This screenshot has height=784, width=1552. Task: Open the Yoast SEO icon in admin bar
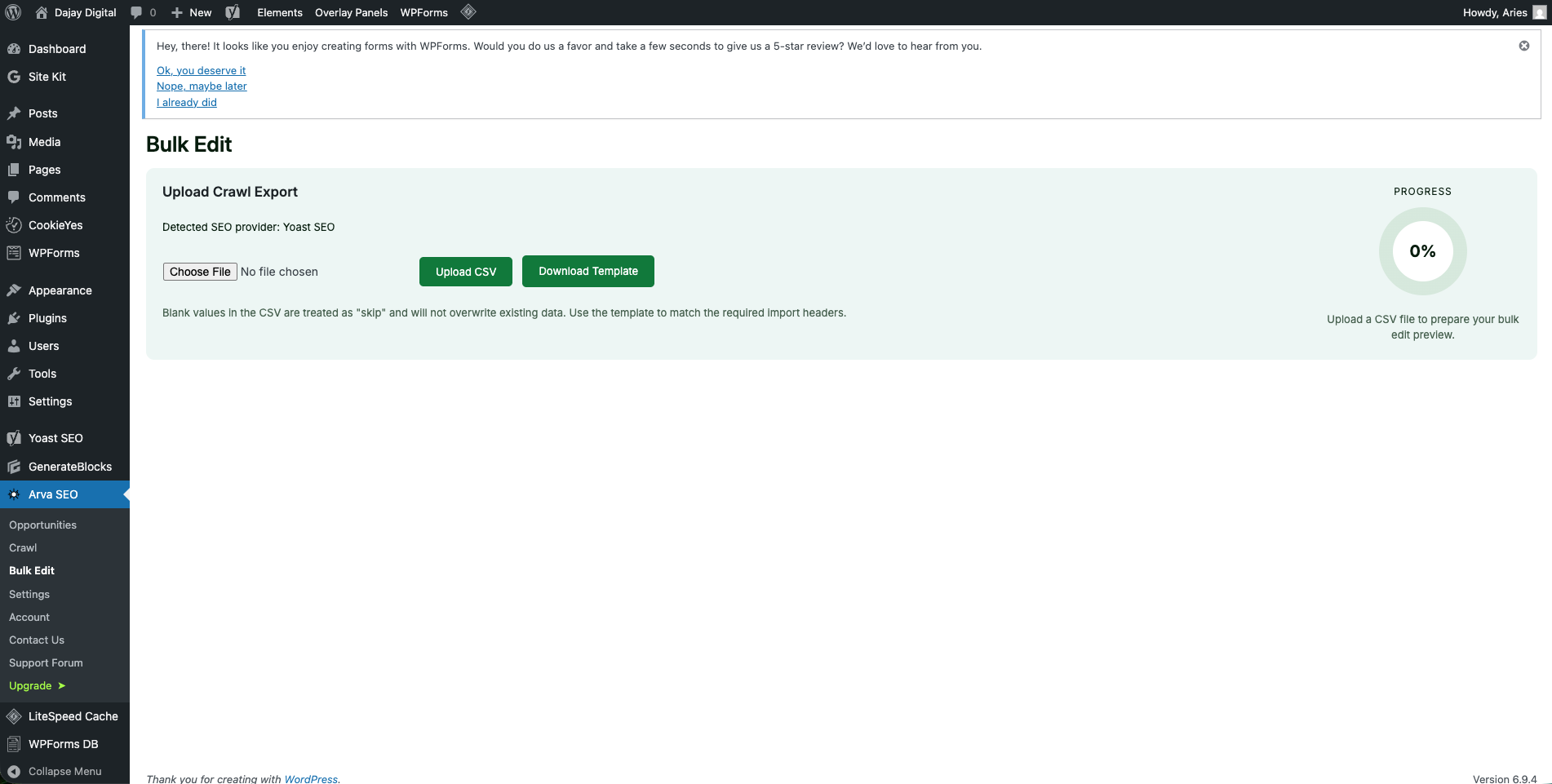tap(232, 12)
